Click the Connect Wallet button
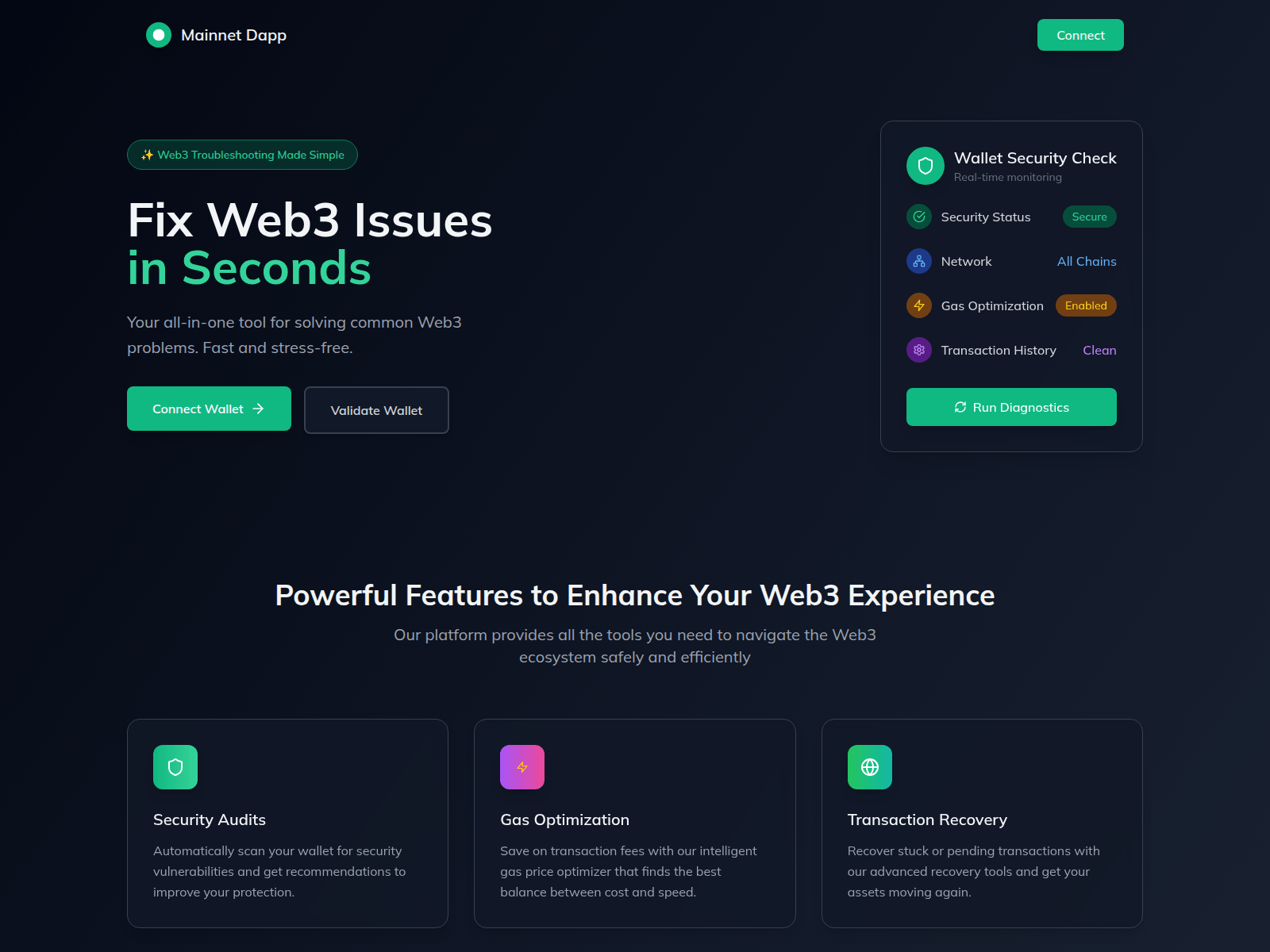This screenshot has width=1270, height=952. [x=209, y=409]
